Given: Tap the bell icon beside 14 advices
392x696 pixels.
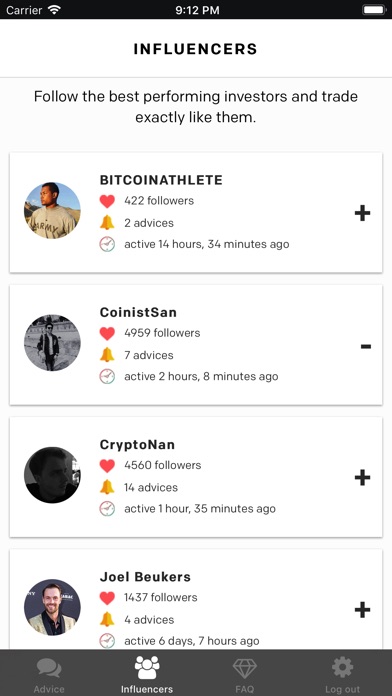Looking at the screenshot, I should [x=107, y=487].
